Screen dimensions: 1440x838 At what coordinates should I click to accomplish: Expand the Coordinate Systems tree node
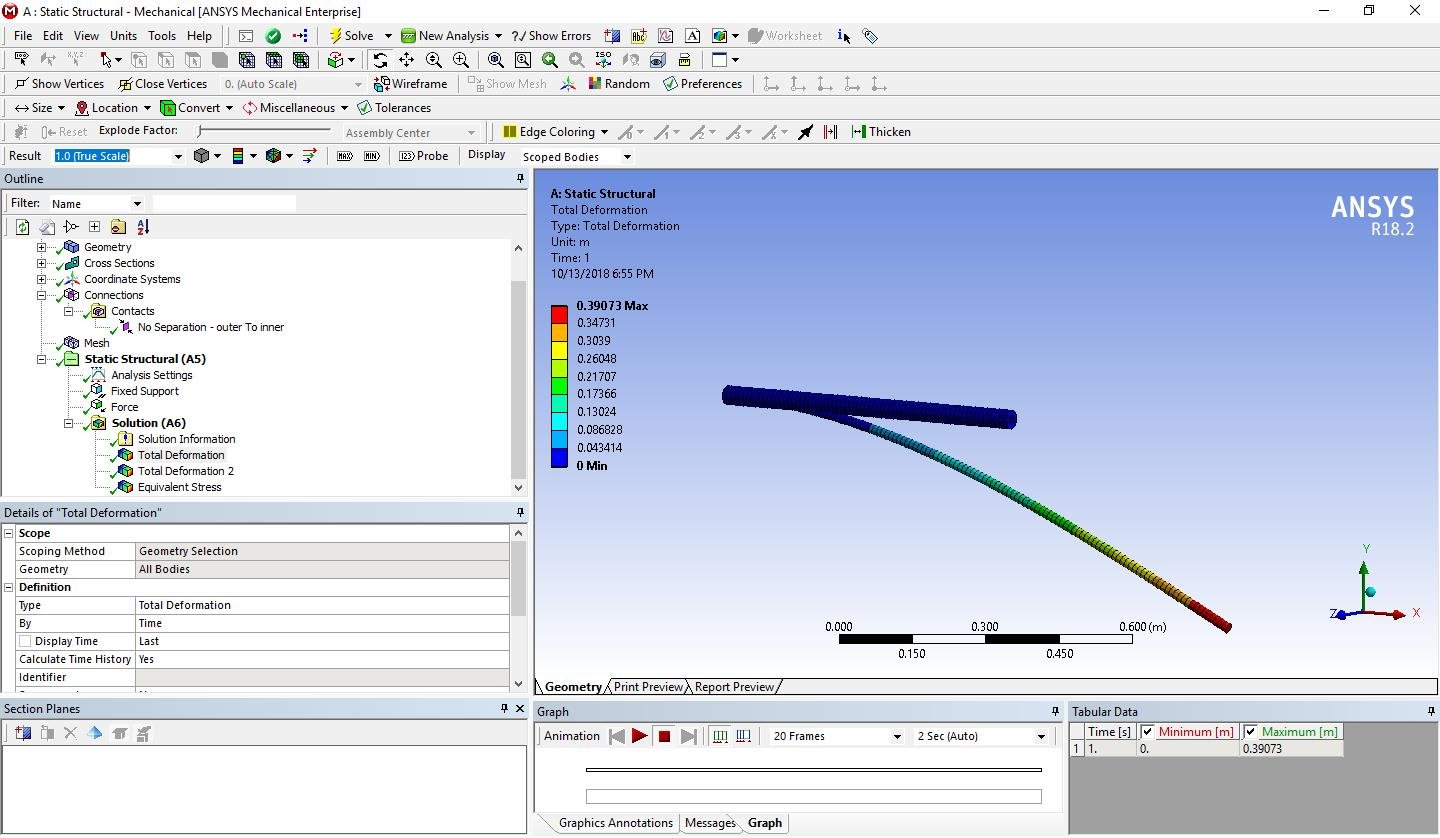[41, 279]
